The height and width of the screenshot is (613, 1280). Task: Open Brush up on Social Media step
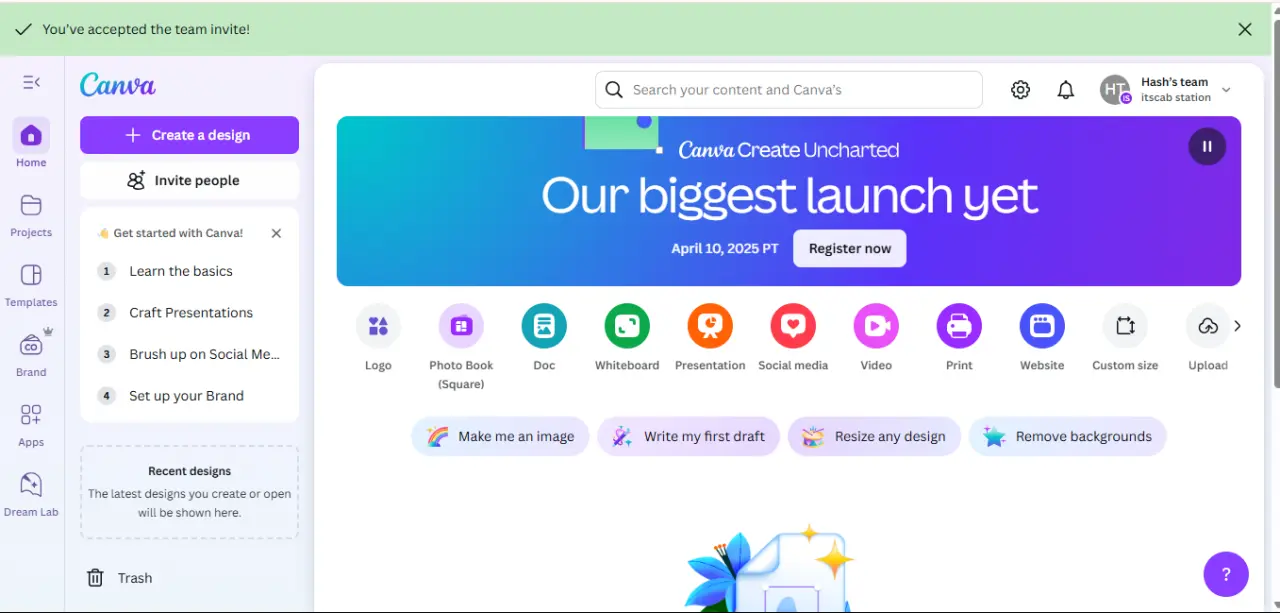pyautogui.click(x=189, y=354)
